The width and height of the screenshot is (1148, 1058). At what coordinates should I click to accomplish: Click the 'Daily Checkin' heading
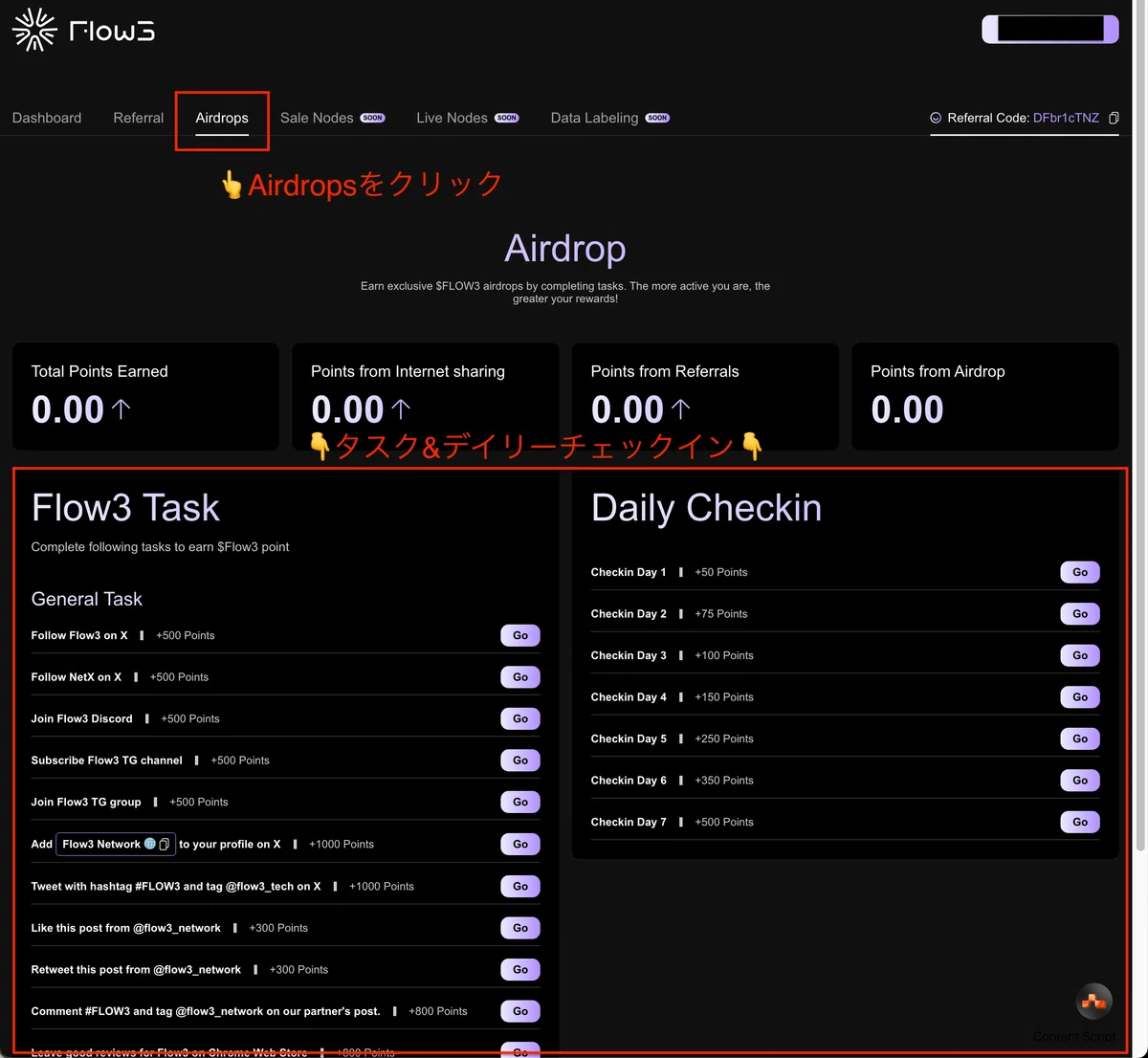(706, 508)
